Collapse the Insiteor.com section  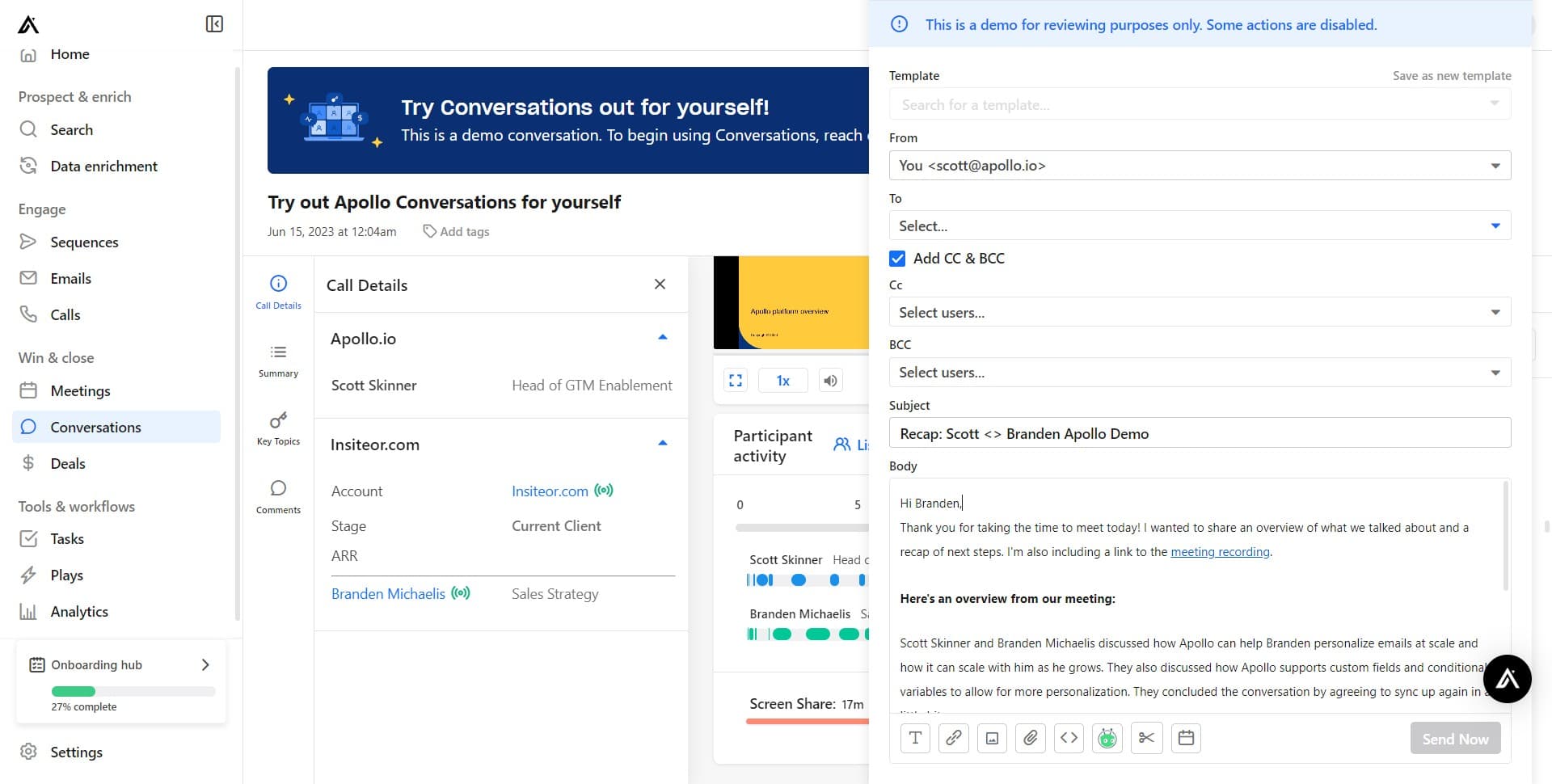pos(662,444)
